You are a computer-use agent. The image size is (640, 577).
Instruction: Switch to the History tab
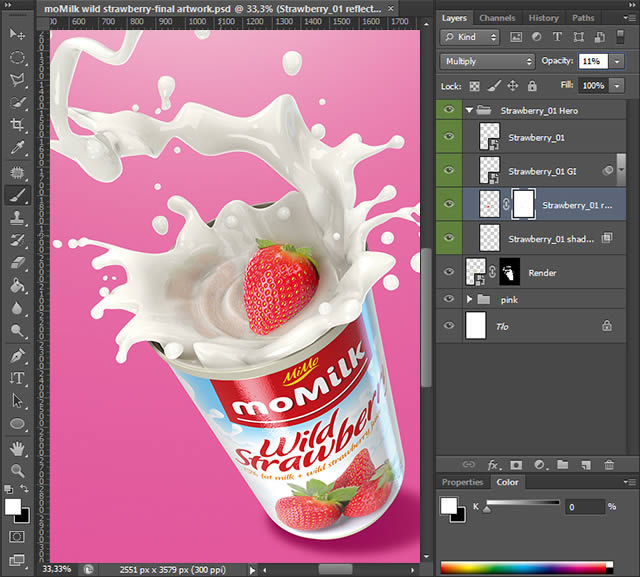click(x=543, y=18)
